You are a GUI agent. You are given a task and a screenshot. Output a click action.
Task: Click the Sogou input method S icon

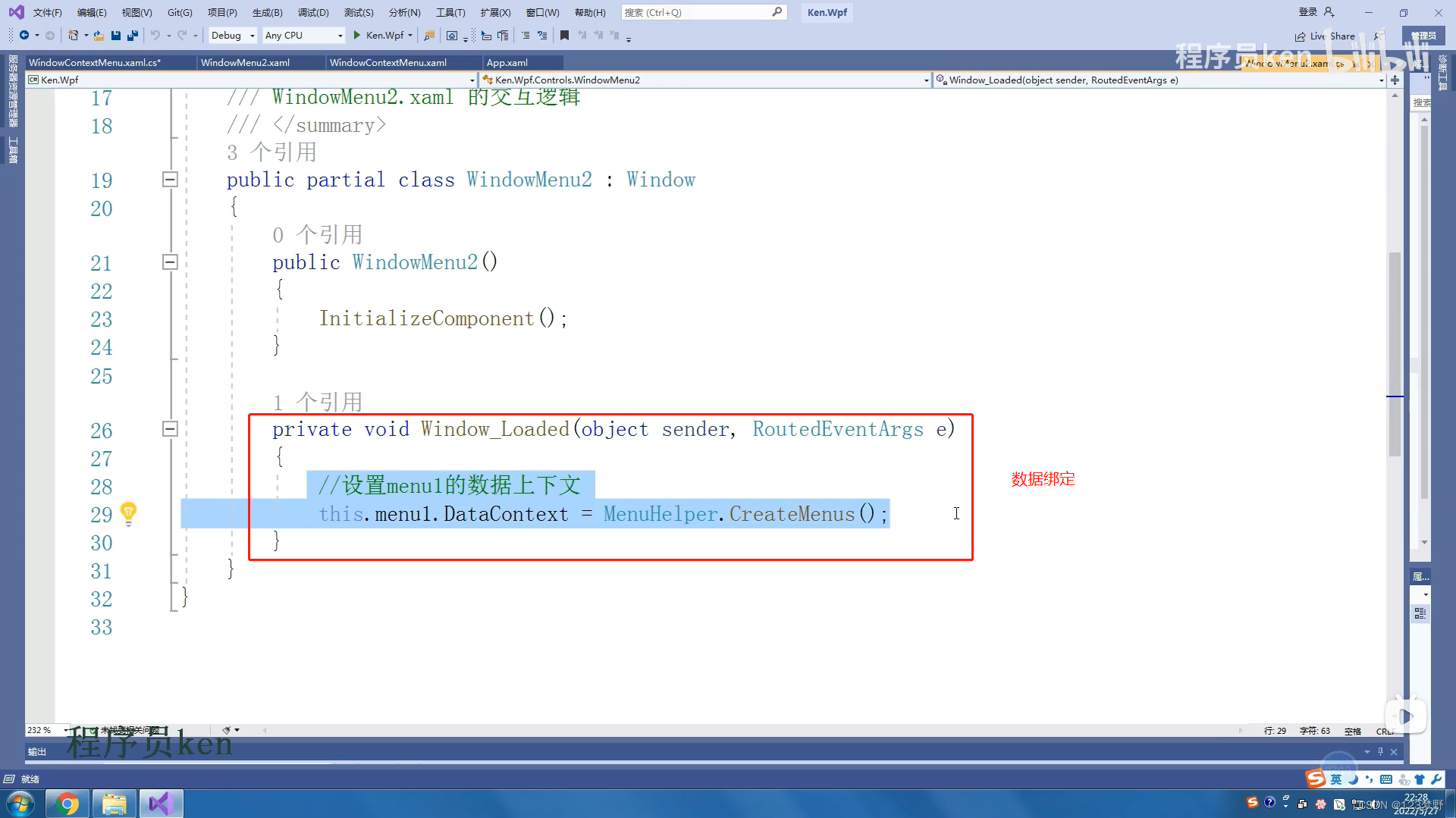tap(1315, 779)
